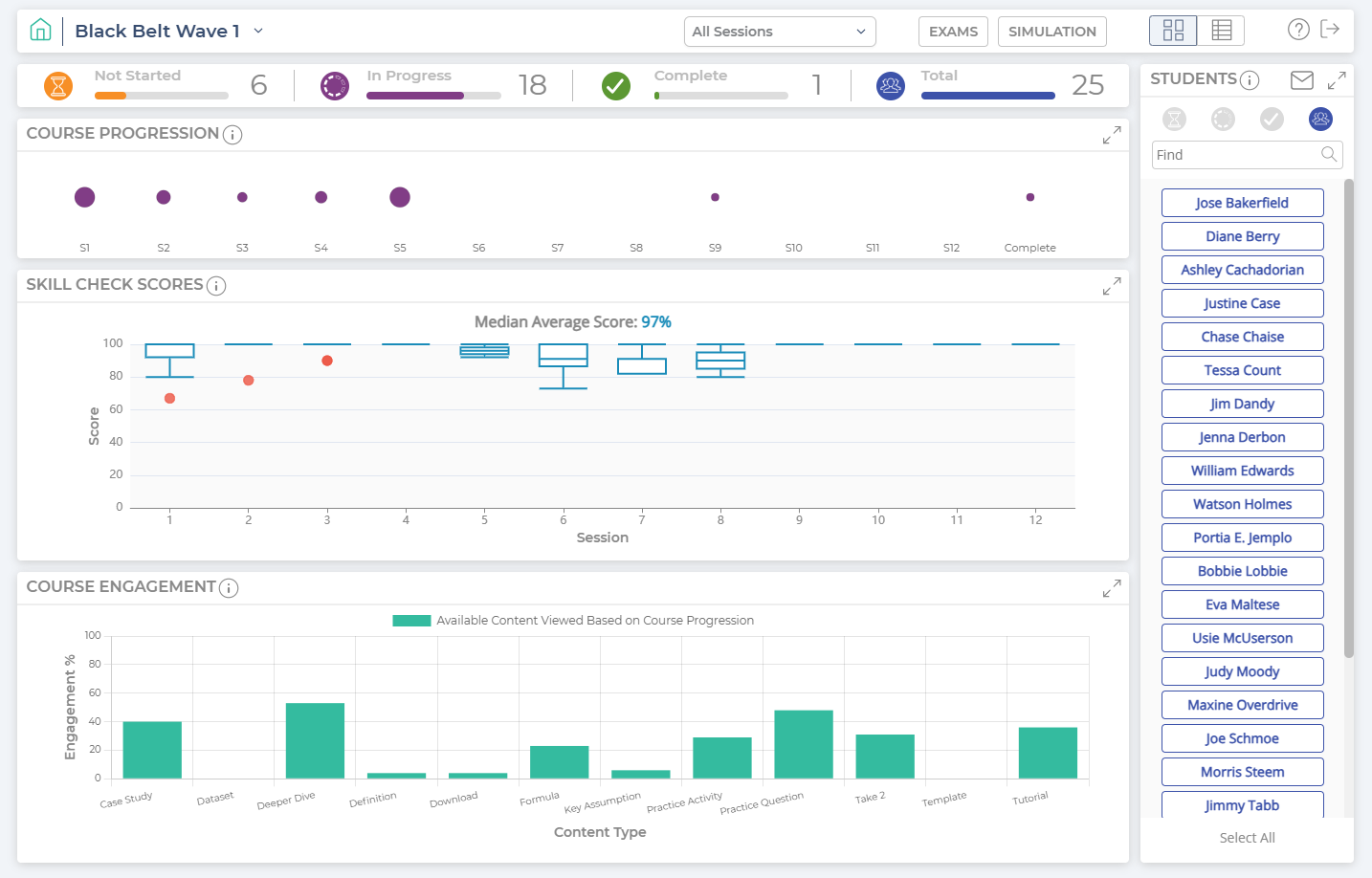This screenshot has width=1372, height=878.
Task: Switch to dashboard grid view
Action: [x=1173, y=31]
